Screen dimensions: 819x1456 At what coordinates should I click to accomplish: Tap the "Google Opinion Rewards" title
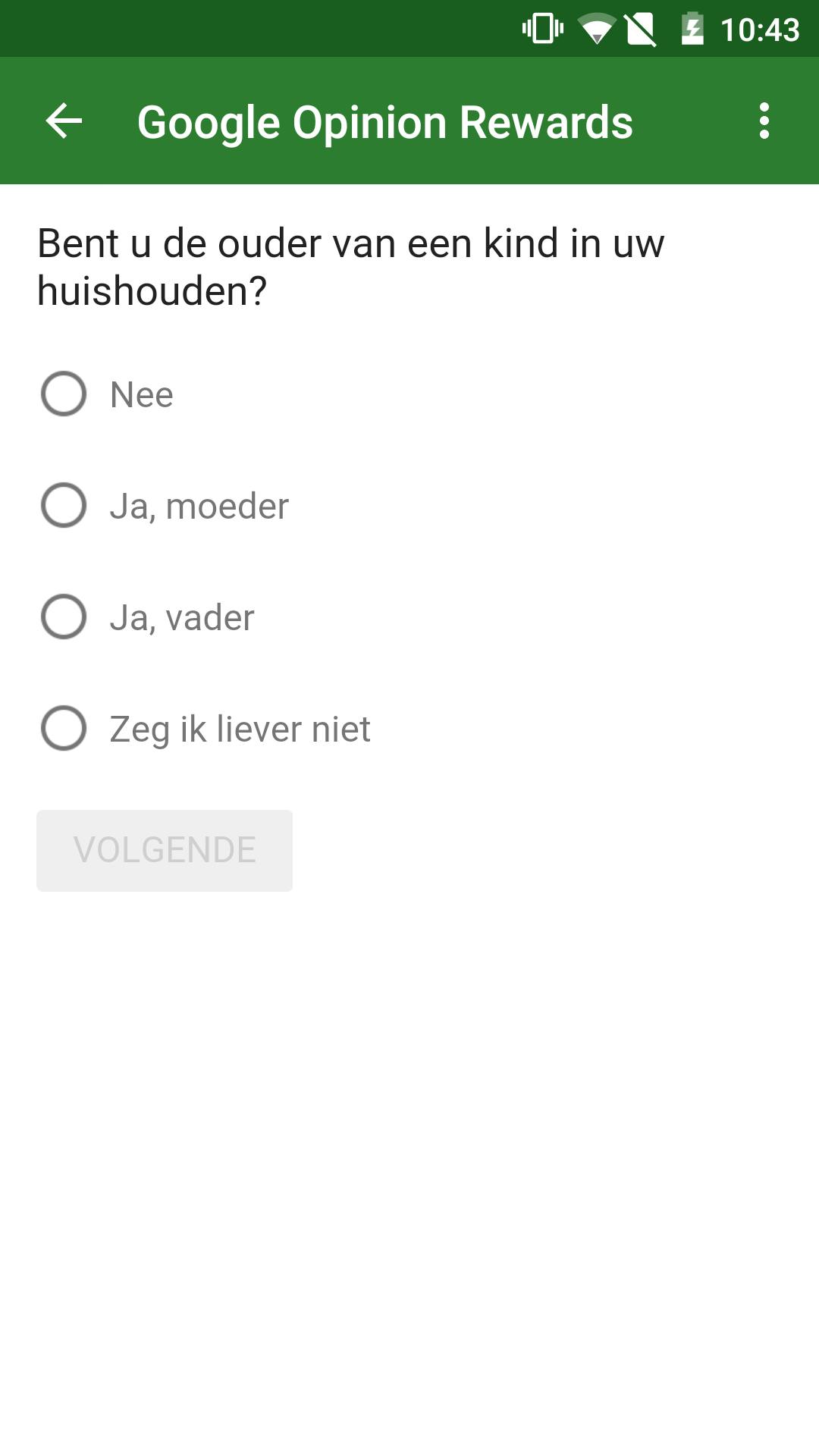pos(384,122)
